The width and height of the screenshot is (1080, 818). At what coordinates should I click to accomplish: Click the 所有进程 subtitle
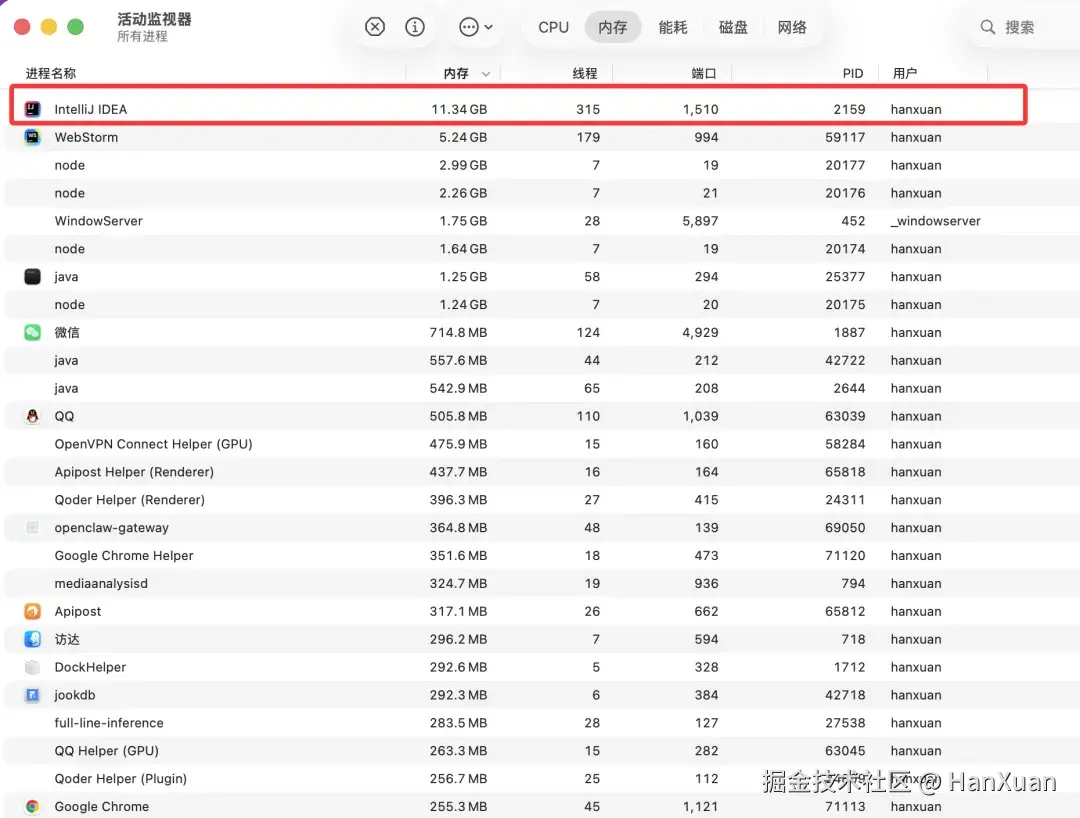142,36
